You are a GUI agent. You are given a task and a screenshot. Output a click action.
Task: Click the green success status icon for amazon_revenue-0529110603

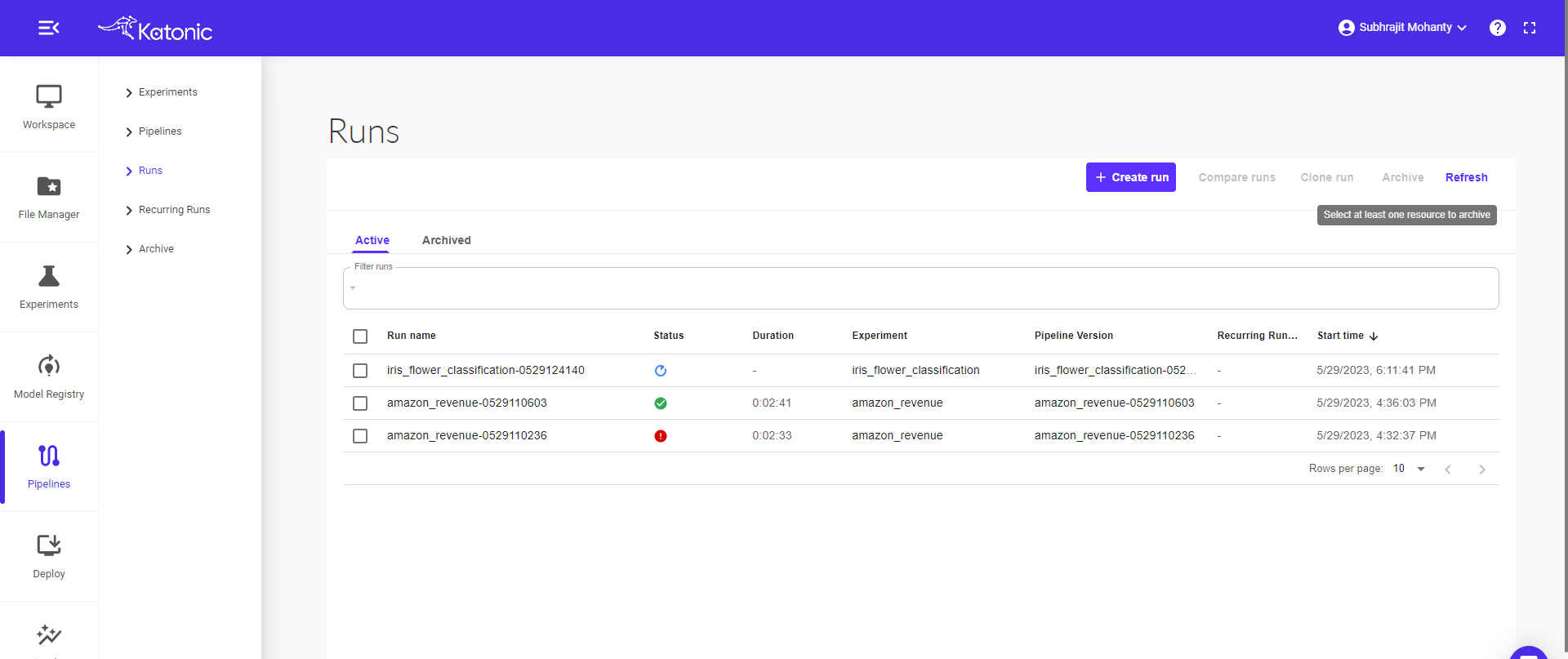tap(661, 403)
